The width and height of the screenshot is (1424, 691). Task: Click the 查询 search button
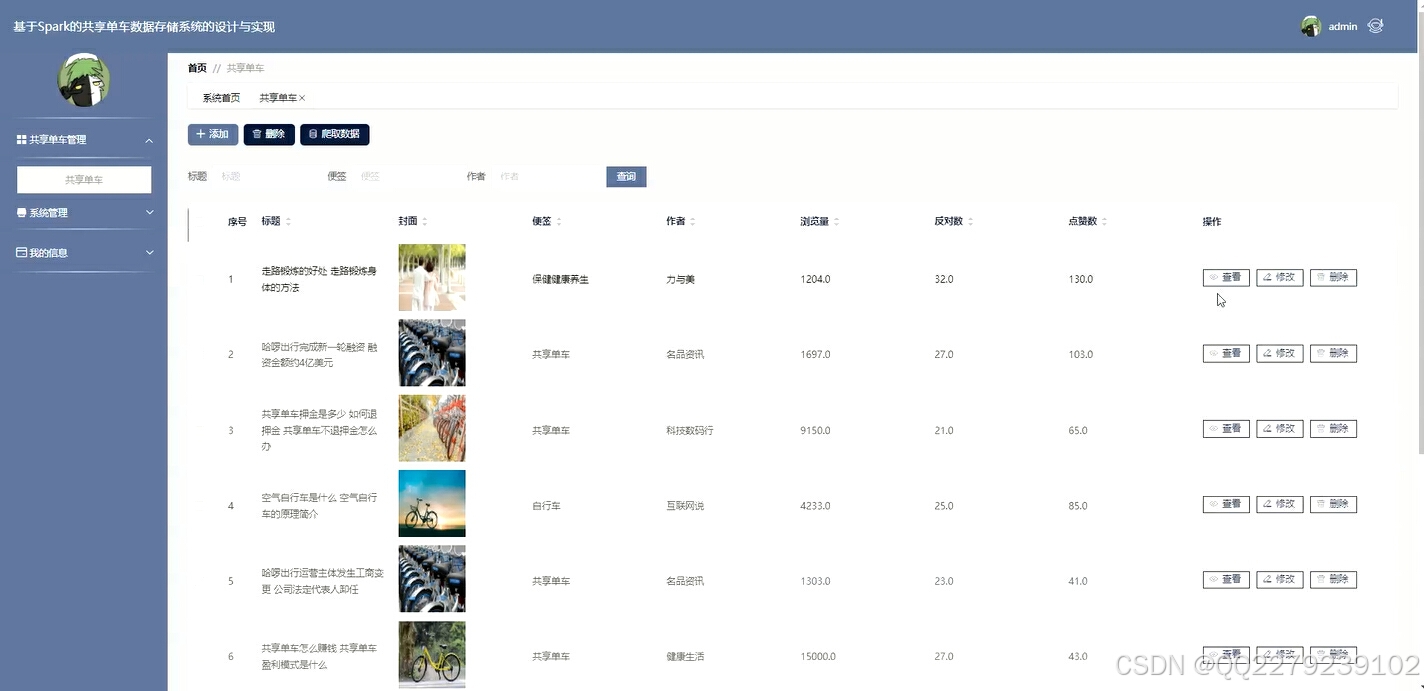click(x=625, y=175)
